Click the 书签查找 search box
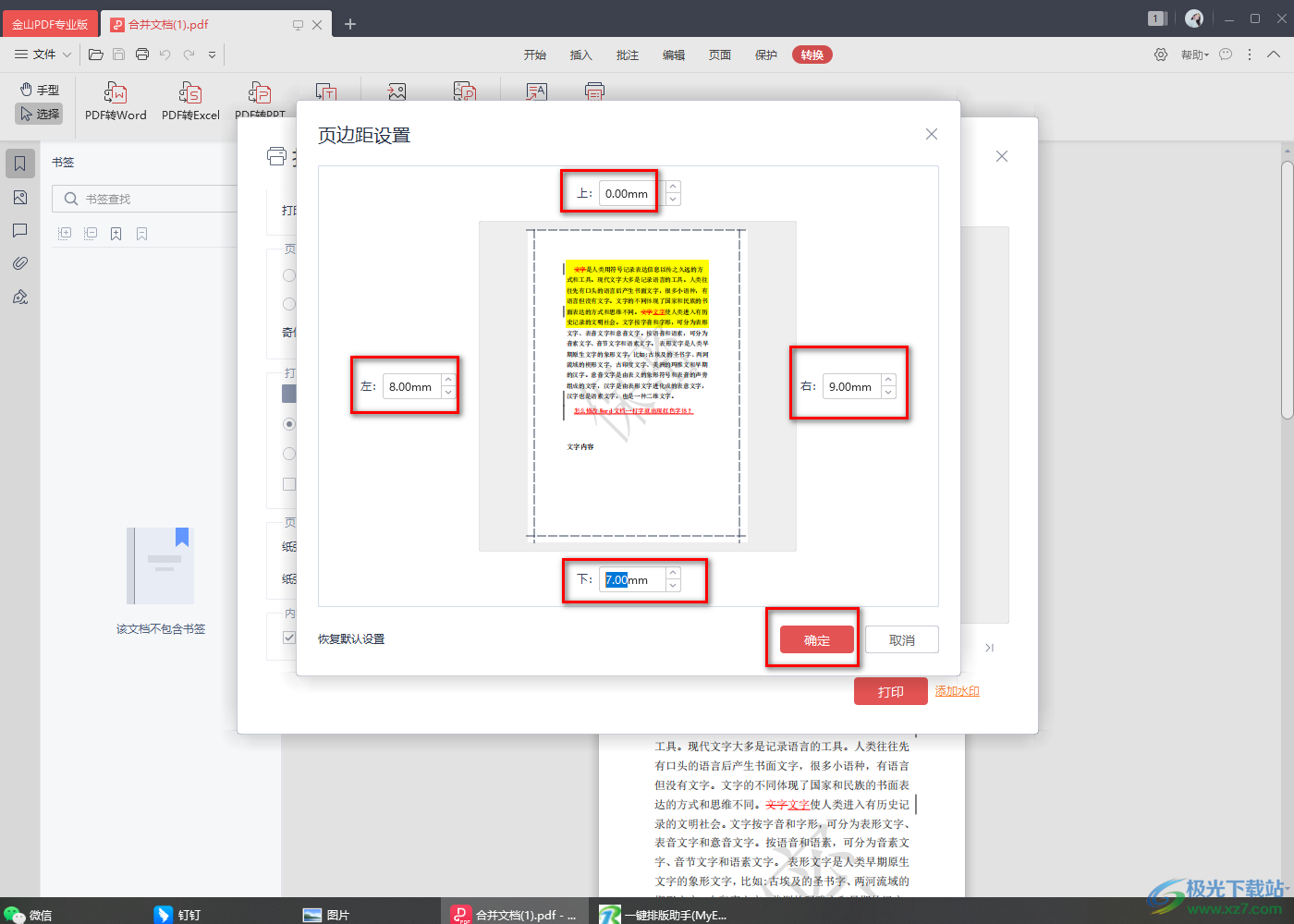The width and height of the screenshot is (1294, 924). click(145, 199)
